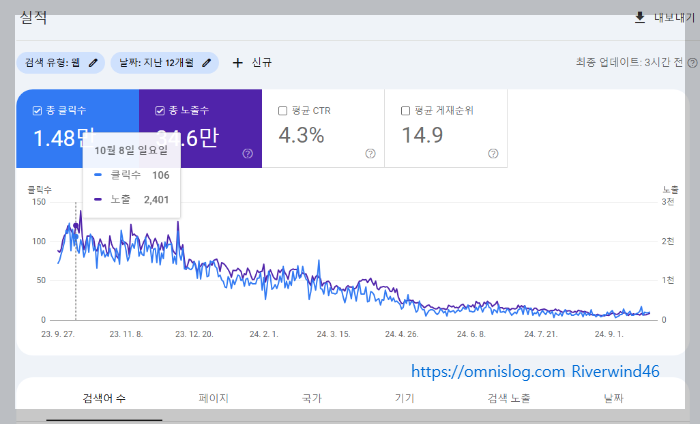Open the 날짜: 지난 12개월 filter chip

165,62
